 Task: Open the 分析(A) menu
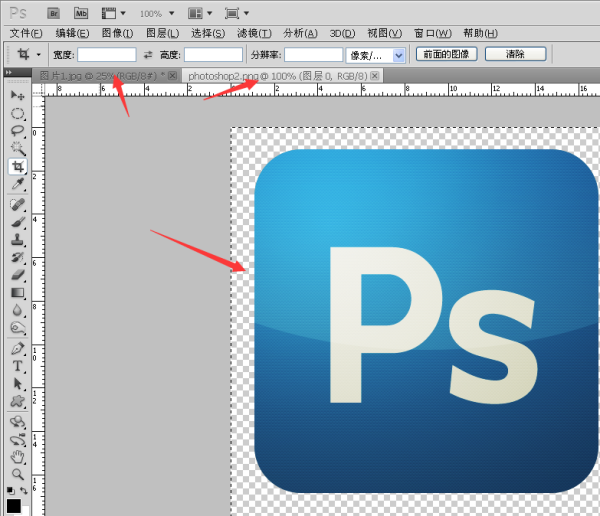(x=300, y=33)
